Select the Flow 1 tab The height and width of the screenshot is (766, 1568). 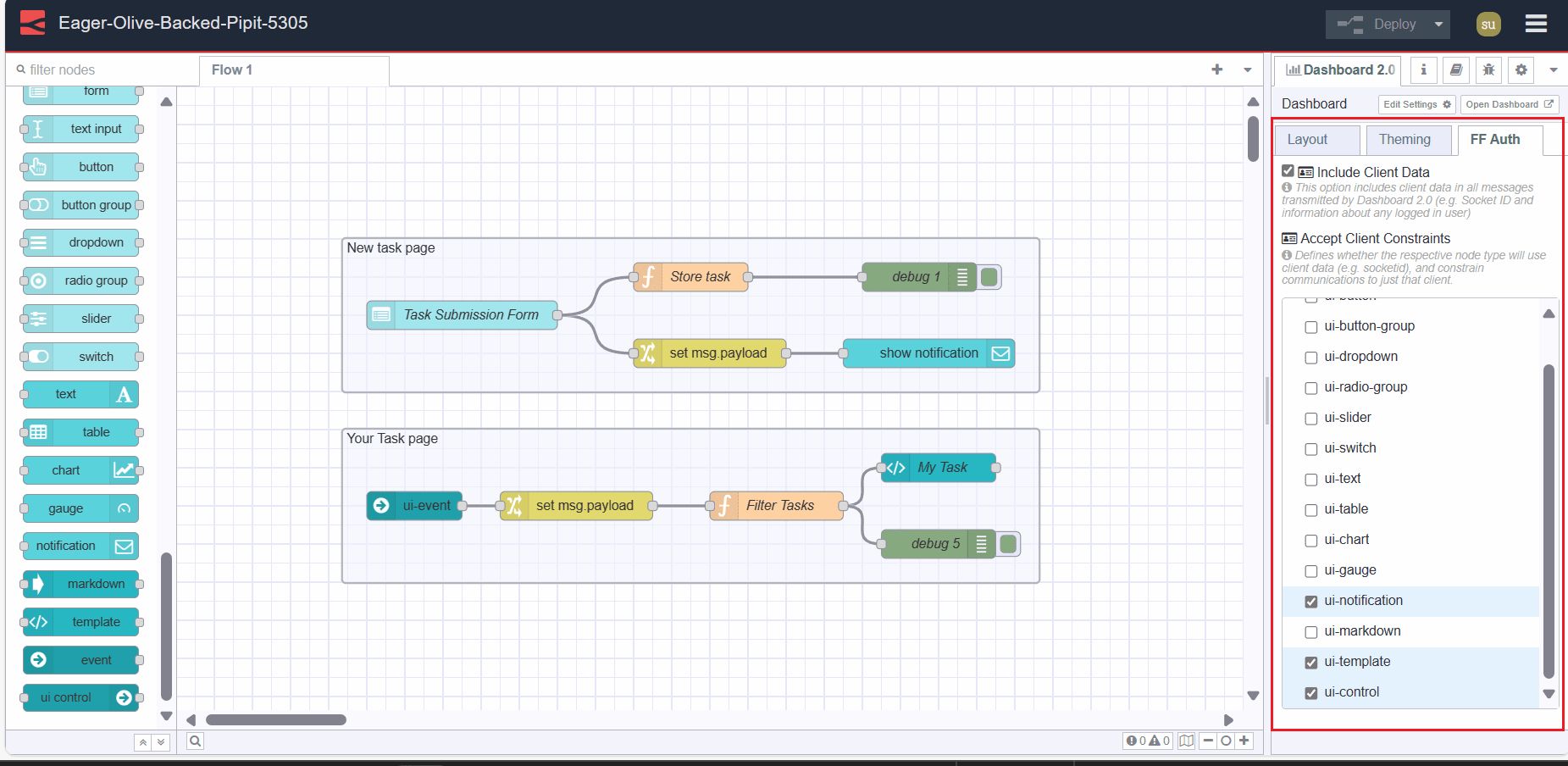point(232,69)
